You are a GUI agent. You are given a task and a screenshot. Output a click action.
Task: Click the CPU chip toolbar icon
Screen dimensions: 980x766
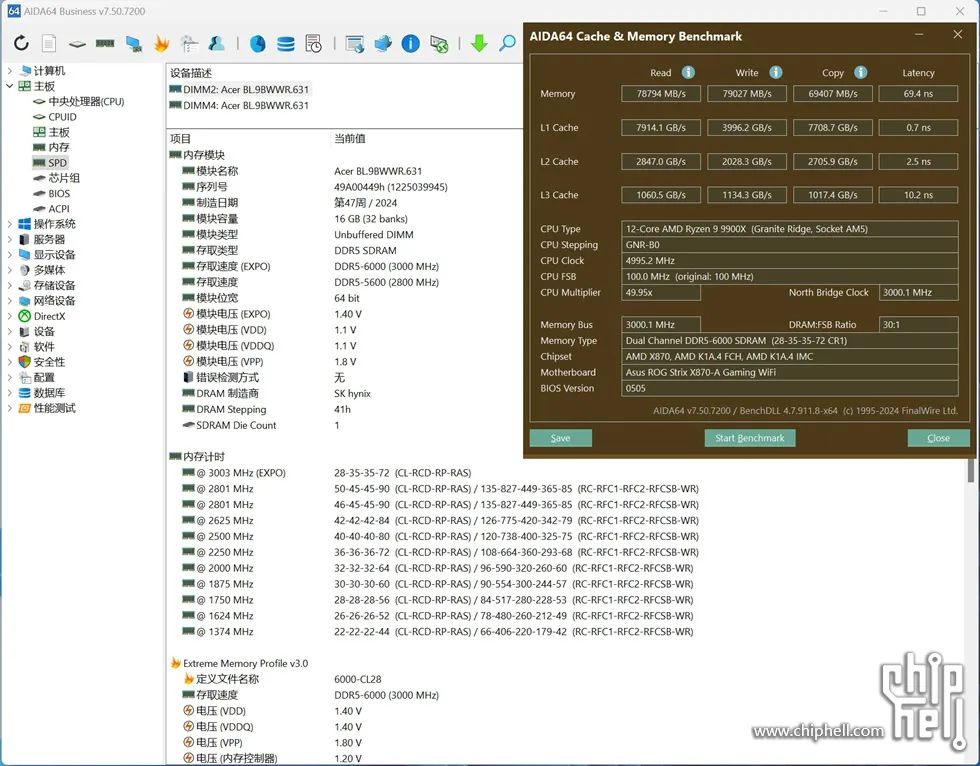click(x=77, y=44)
